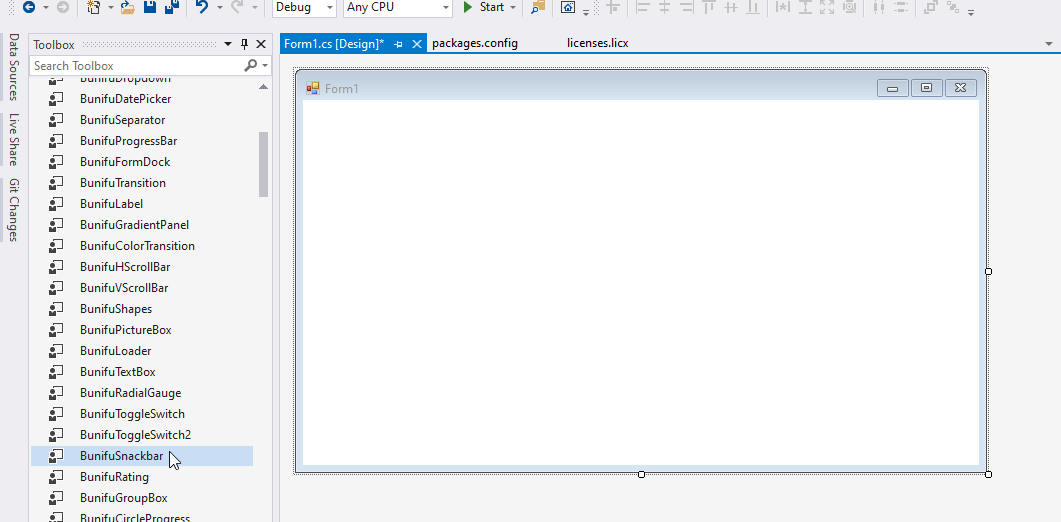1061x522 pixels.
Task: Click the Bring to Front icon
Action: click(931, 7)
